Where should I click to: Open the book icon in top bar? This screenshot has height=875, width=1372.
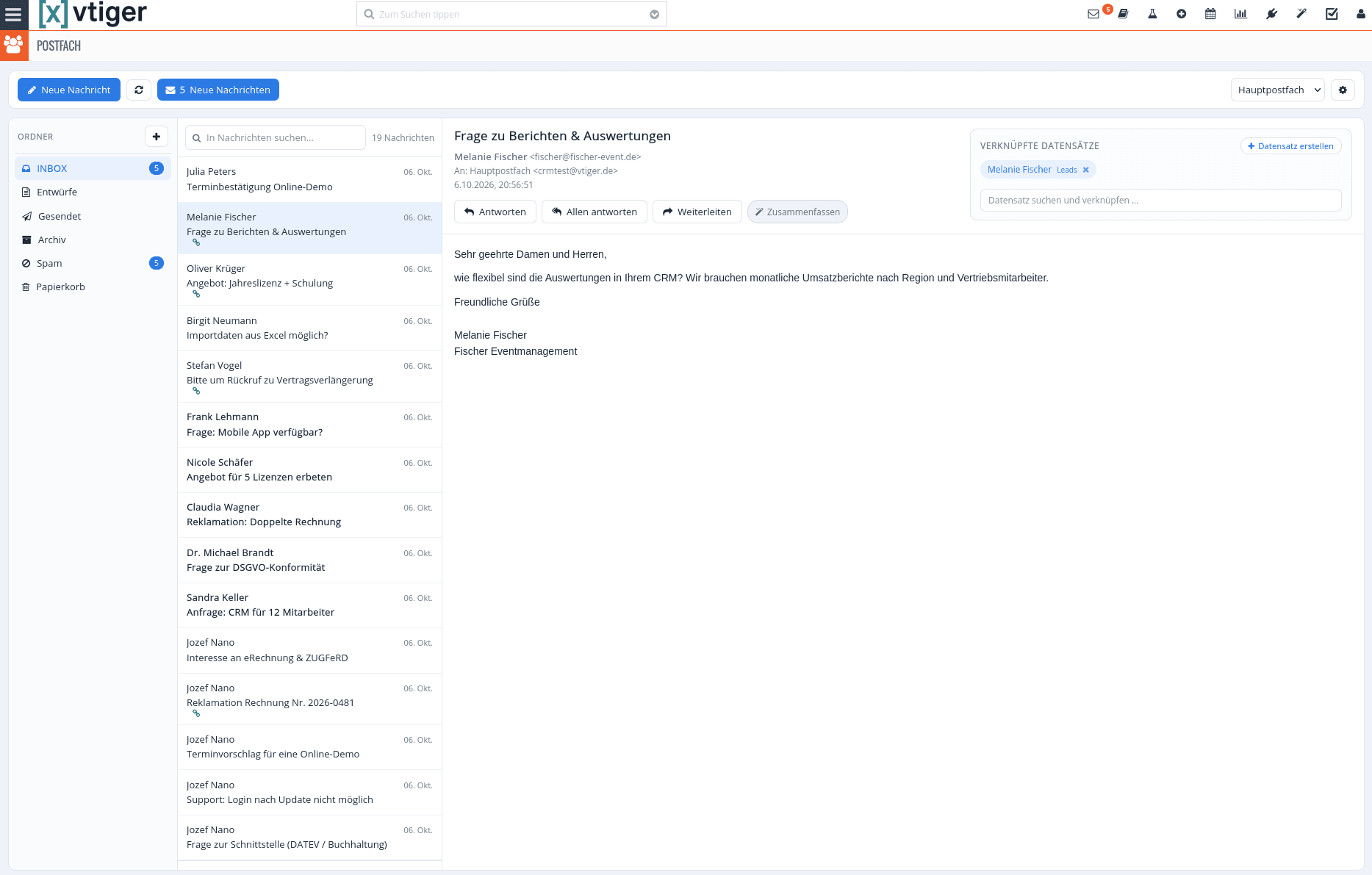(x=1123, y=14)
